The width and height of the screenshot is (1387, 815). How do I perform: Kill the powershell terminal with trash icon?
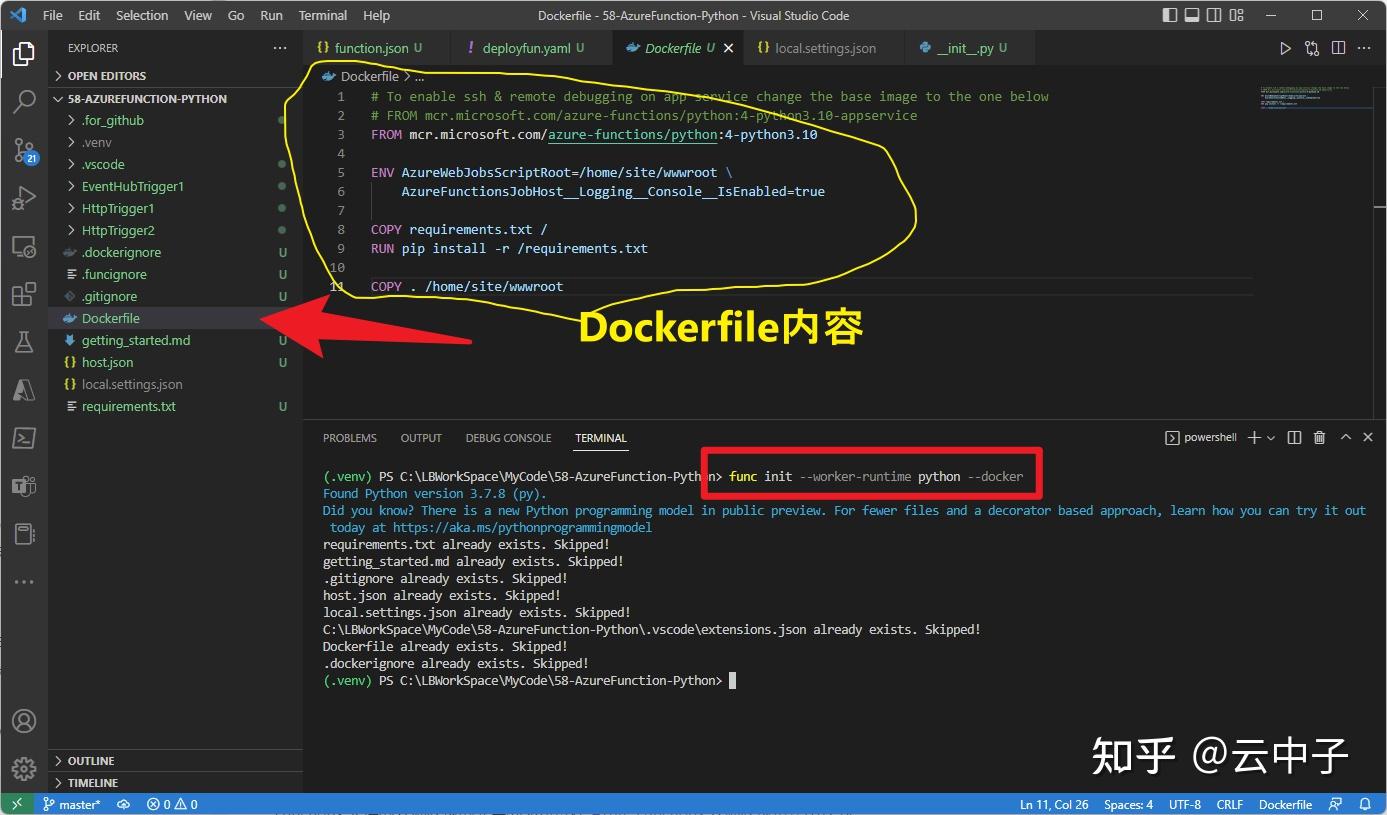point(1318,437)
